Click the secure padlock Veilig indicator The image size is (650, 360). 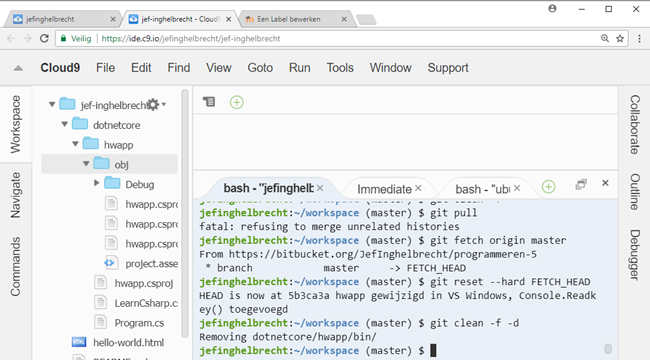[76, 39]
